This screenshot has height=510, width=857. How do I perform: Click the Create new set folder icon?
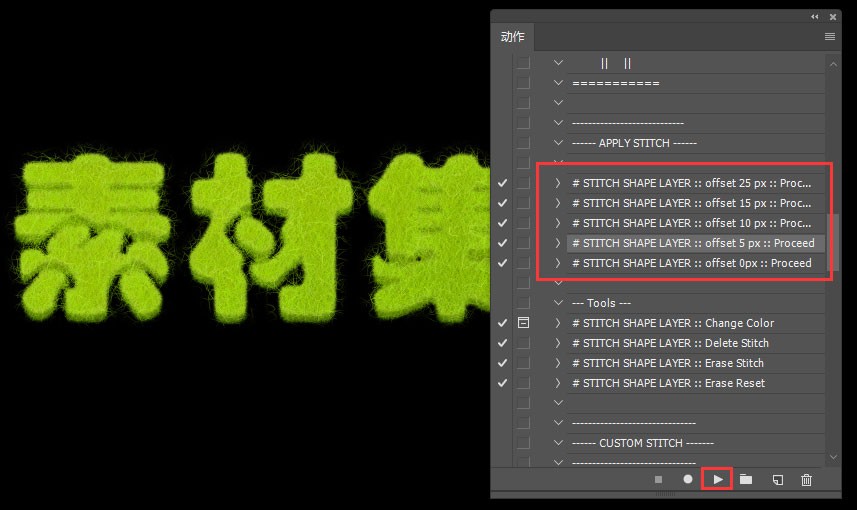[746, 480]
